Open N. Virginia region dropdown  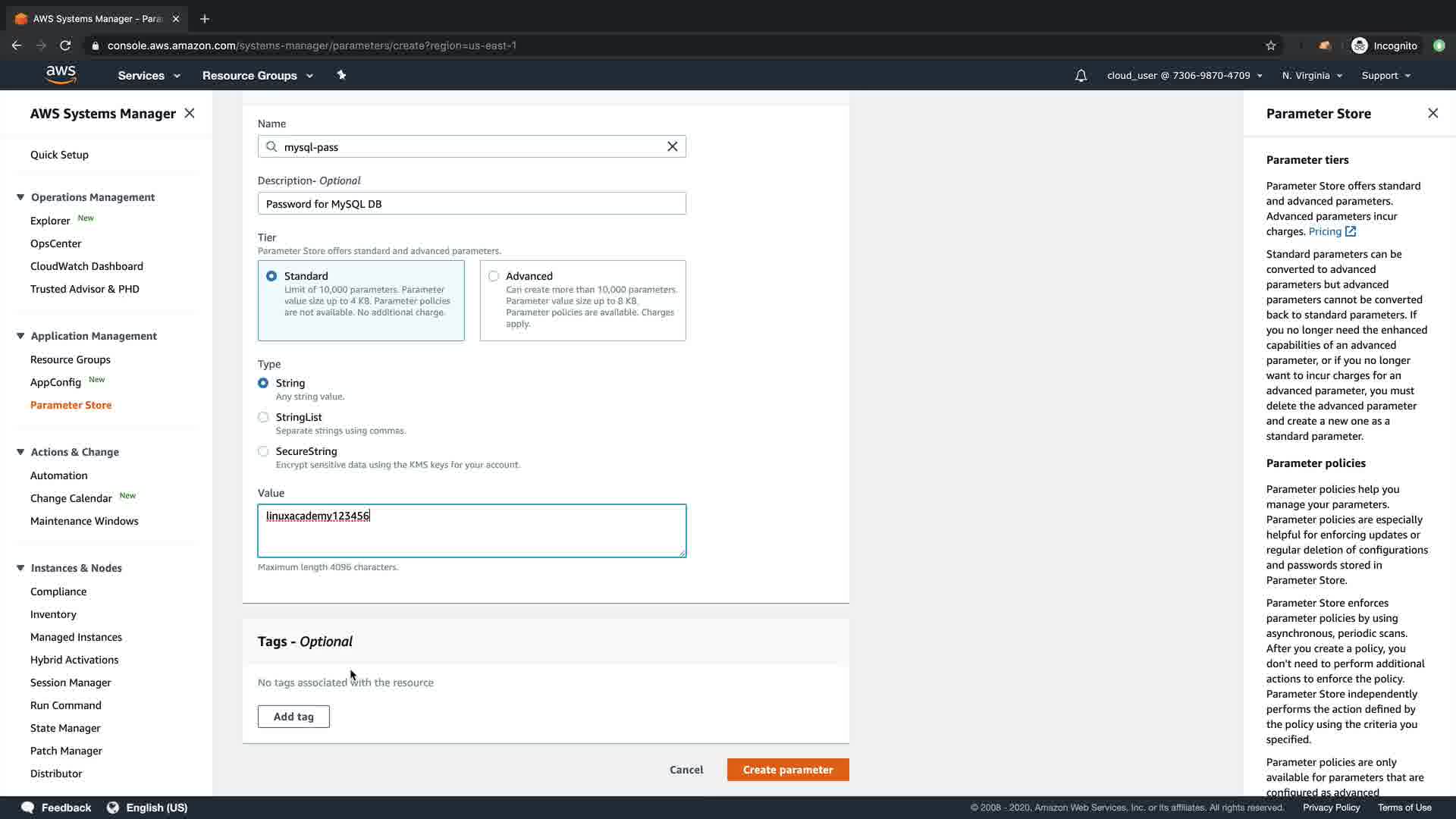coord(1312,75)
